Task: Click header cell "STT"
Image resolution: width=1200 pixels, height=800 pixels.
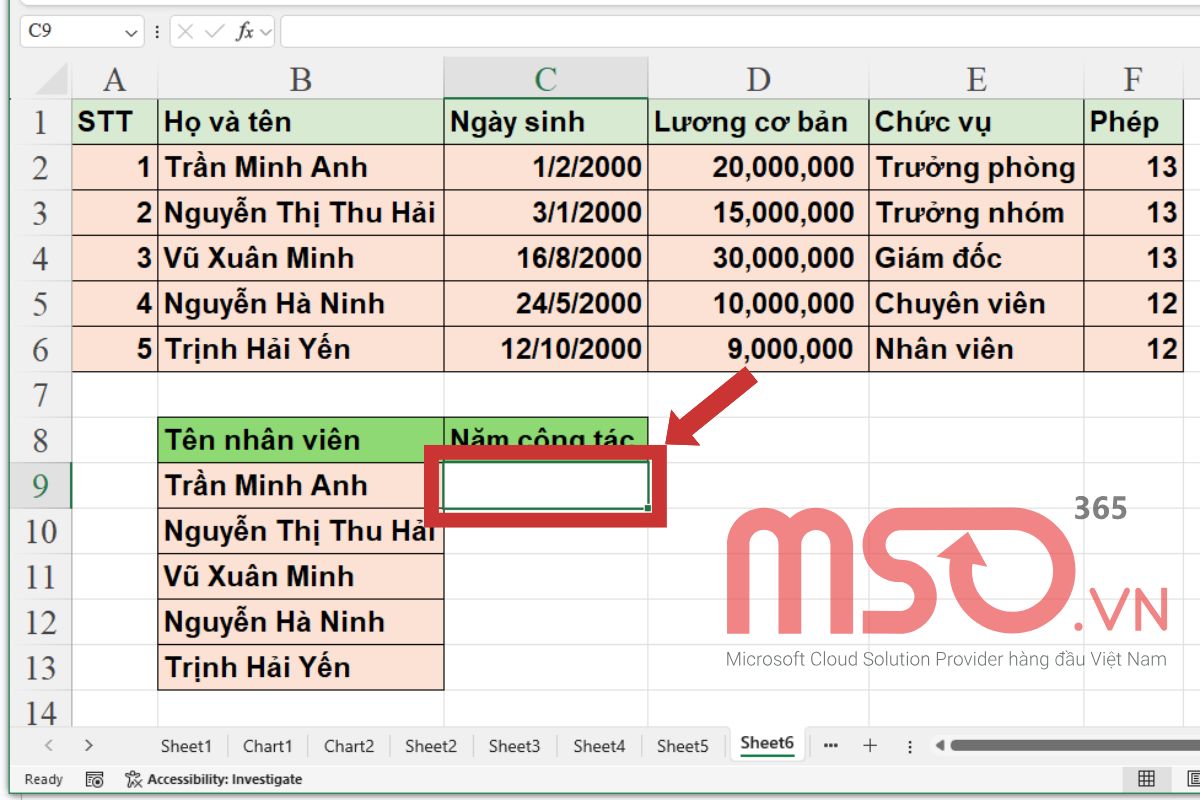Action: tap(115, 122)
